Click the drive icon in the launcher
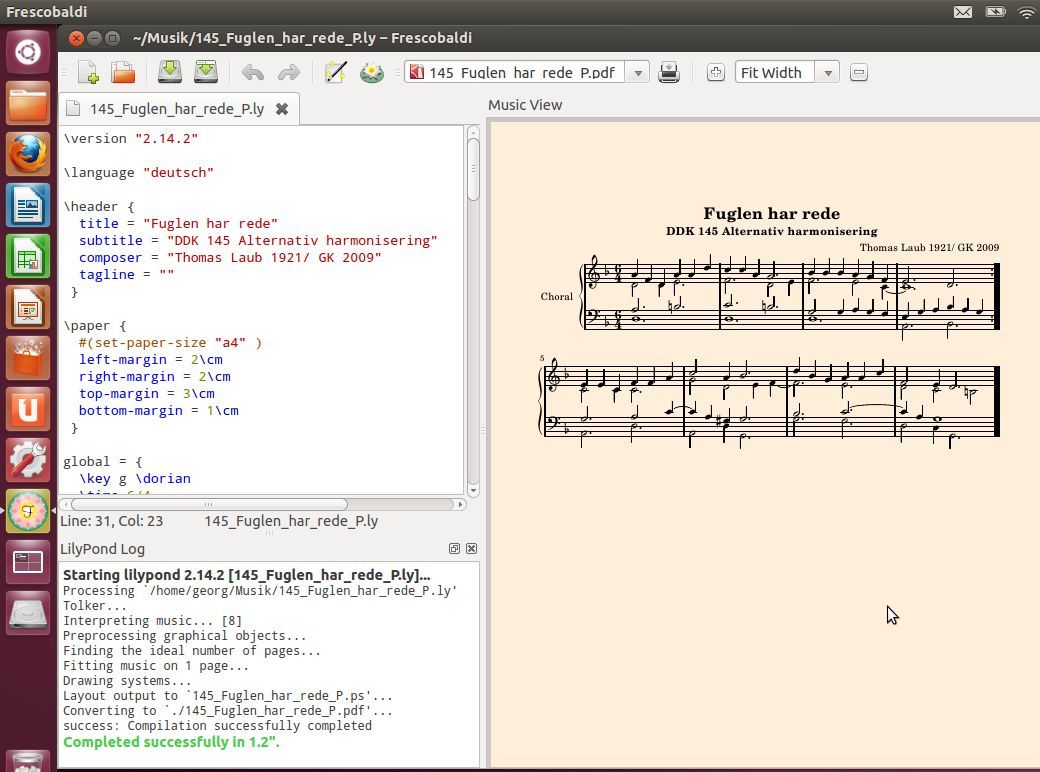The height and width of the screenshot is (772, 1040). [x=28, y=613]
